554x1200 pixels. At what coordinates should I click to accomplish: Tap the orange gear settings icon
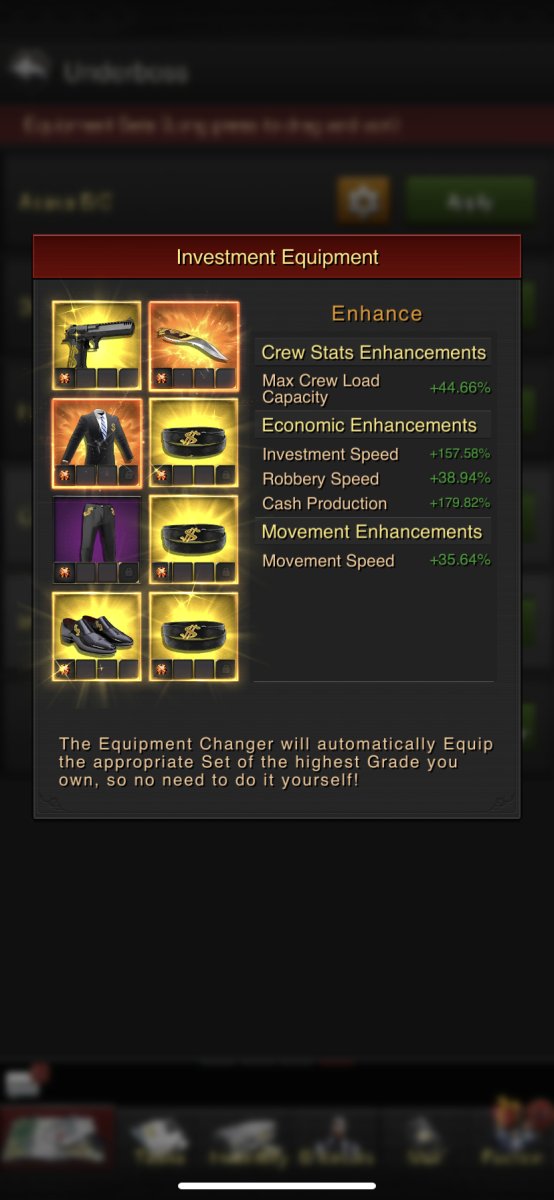pos(363,201)
